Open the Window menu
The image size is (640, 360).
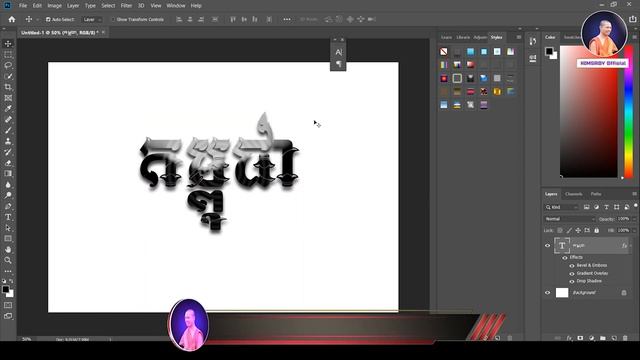(176, 6)
